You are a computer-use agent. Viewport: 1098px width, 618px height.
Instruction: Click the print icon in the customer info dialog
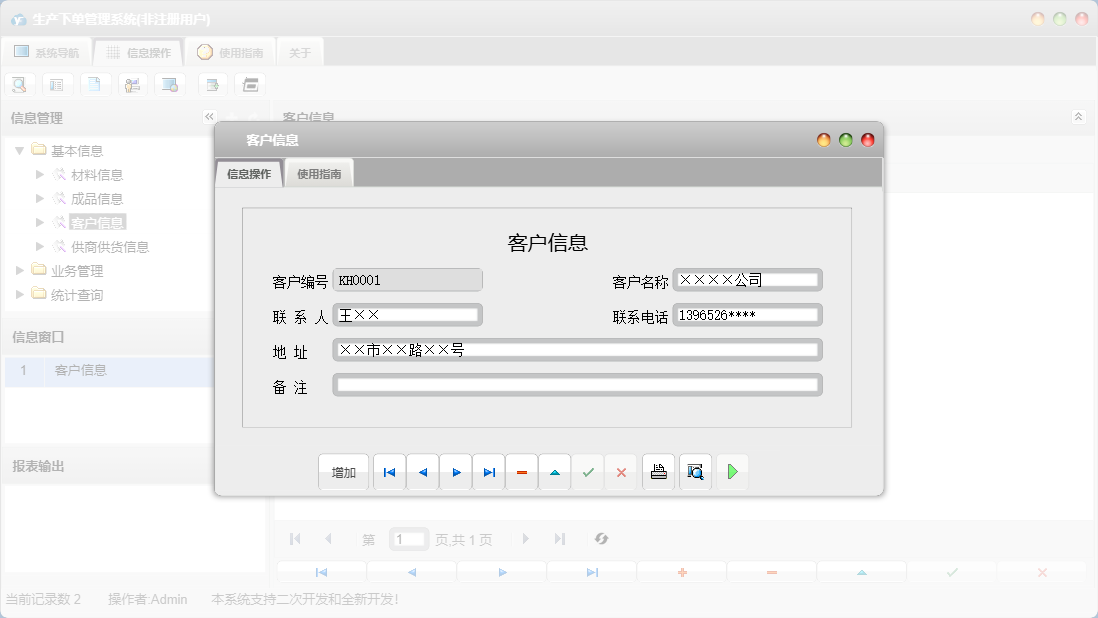(x=658, y=471)
